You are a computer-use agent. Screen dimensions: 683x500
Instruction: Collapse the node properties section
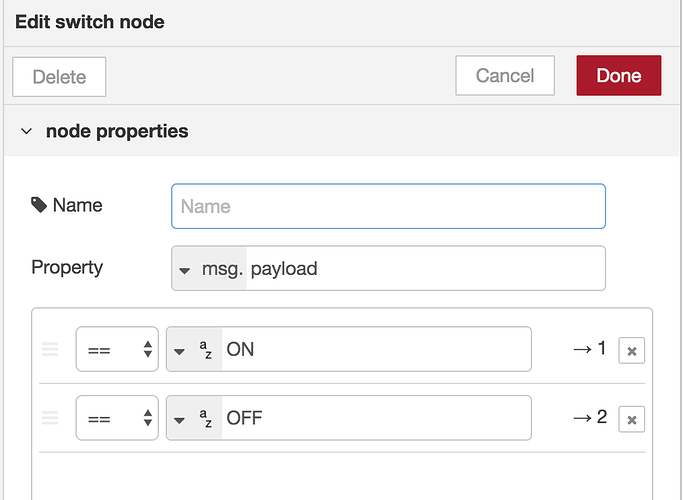(x=27, y=131)
